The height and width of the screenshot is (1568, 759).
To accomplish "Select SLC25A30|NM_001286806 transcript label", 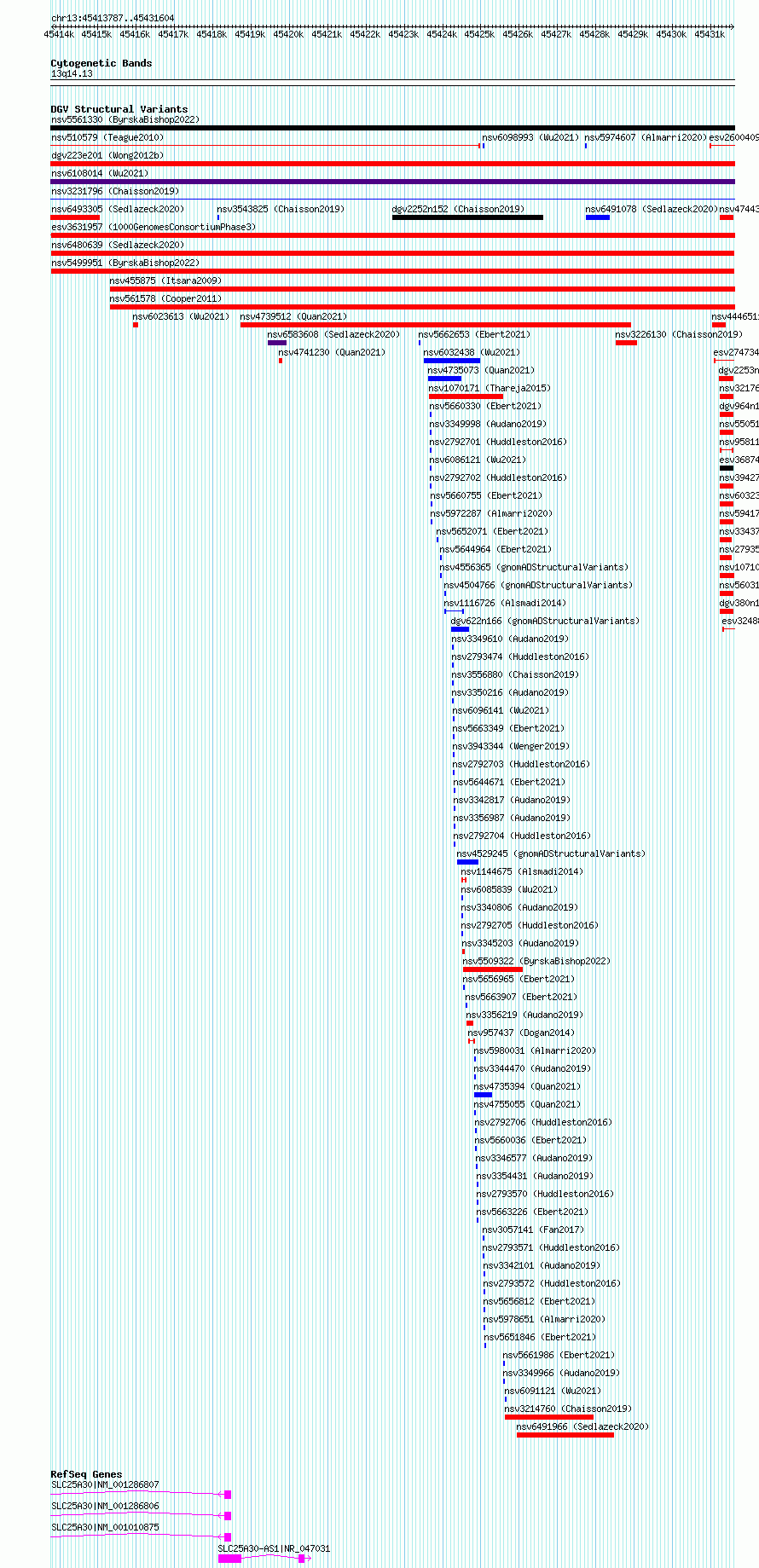I will pyautogui.click(x=105, y=1506).
